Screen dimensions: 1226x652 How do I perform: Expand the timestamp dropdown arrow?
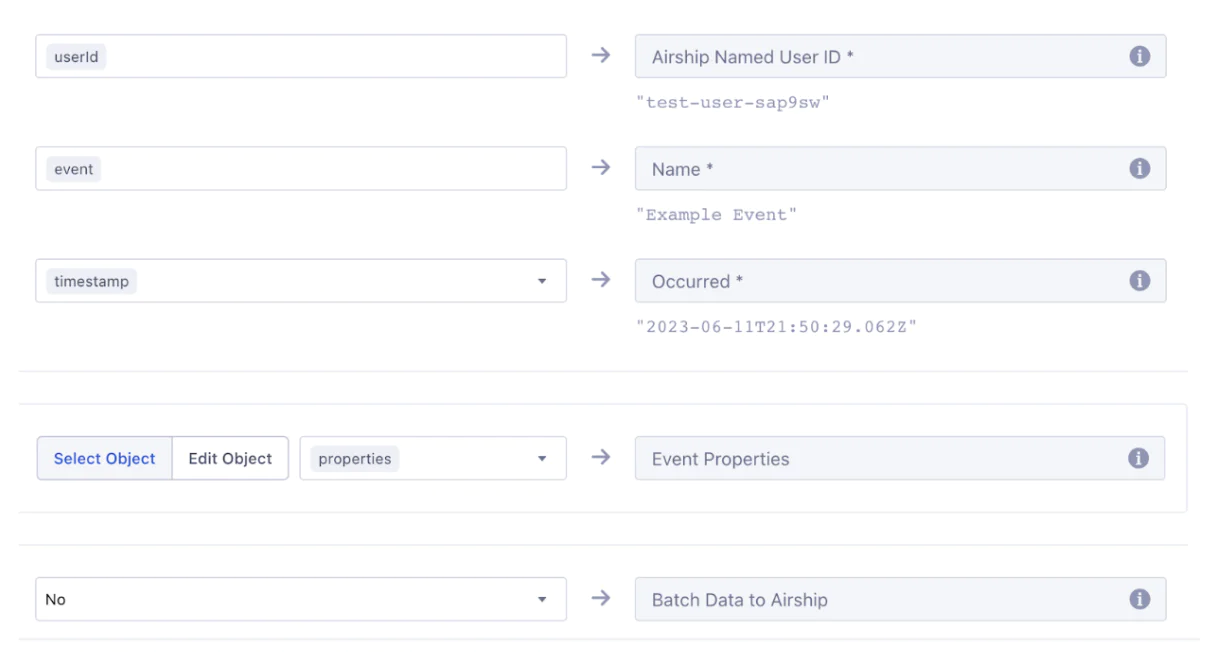click(x=542, y=282)
